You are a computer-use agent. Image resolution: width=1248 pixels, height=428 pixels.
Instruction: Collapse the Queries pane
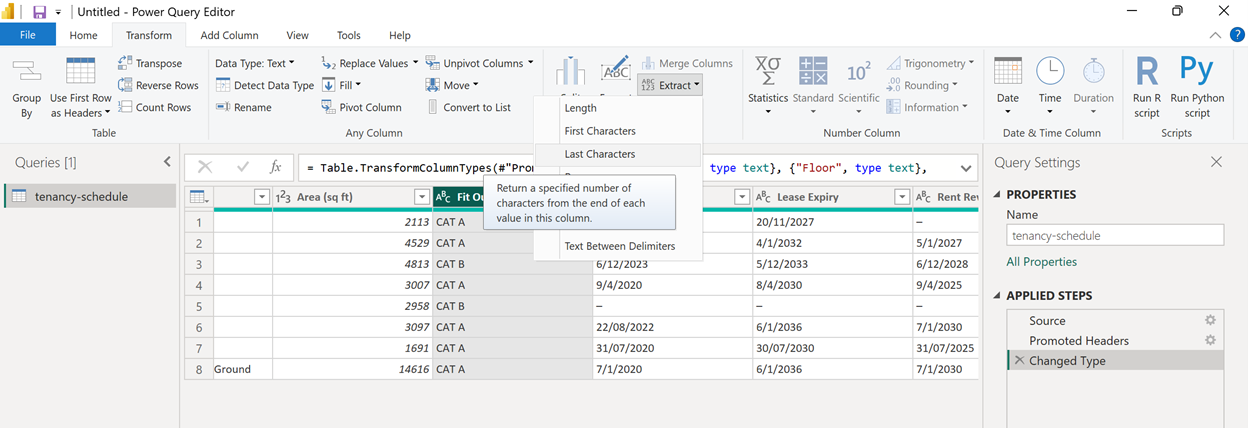tap(167, 162)
